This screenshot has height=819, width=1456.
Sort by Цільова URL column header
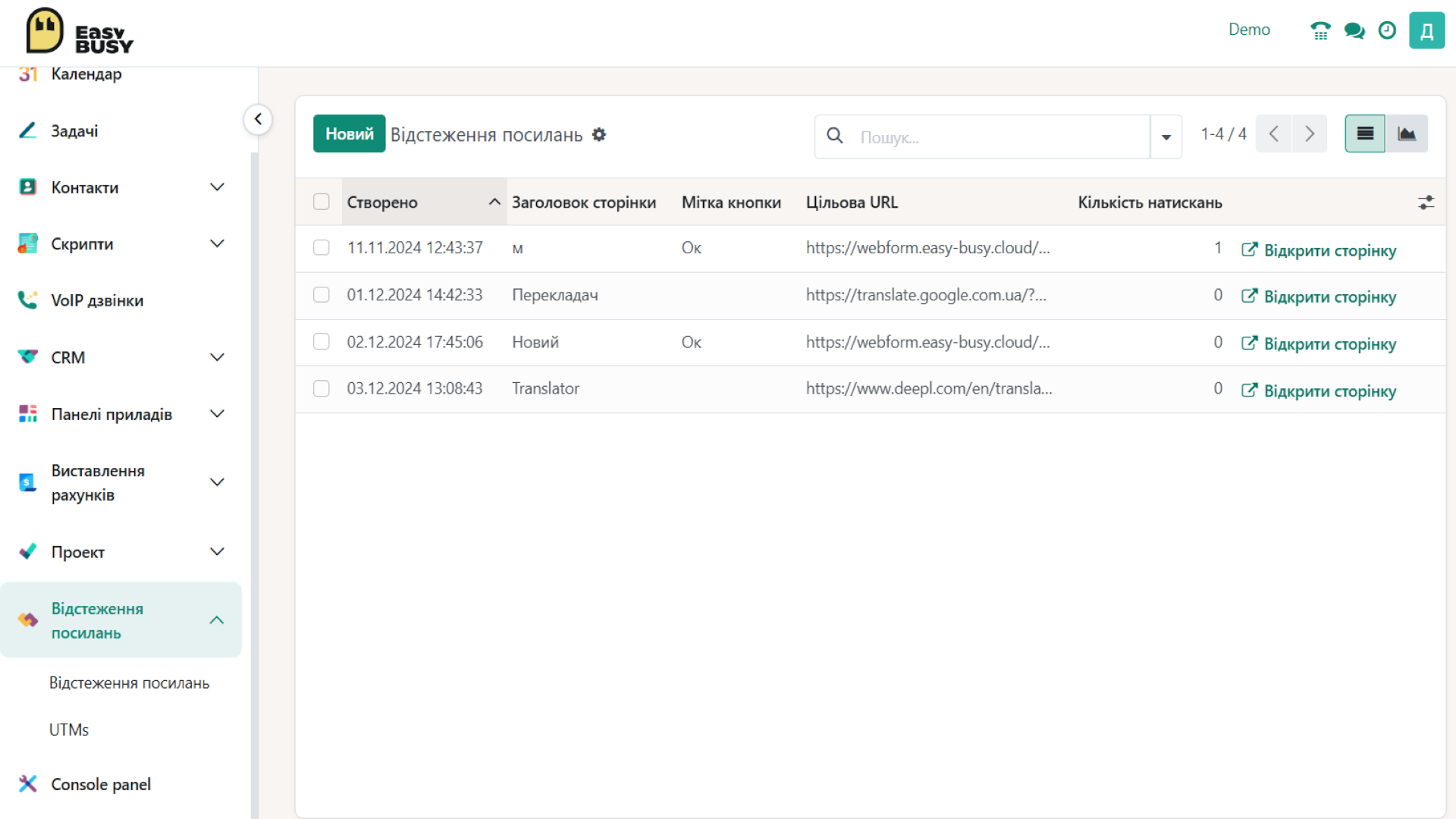tap(852, 202)
